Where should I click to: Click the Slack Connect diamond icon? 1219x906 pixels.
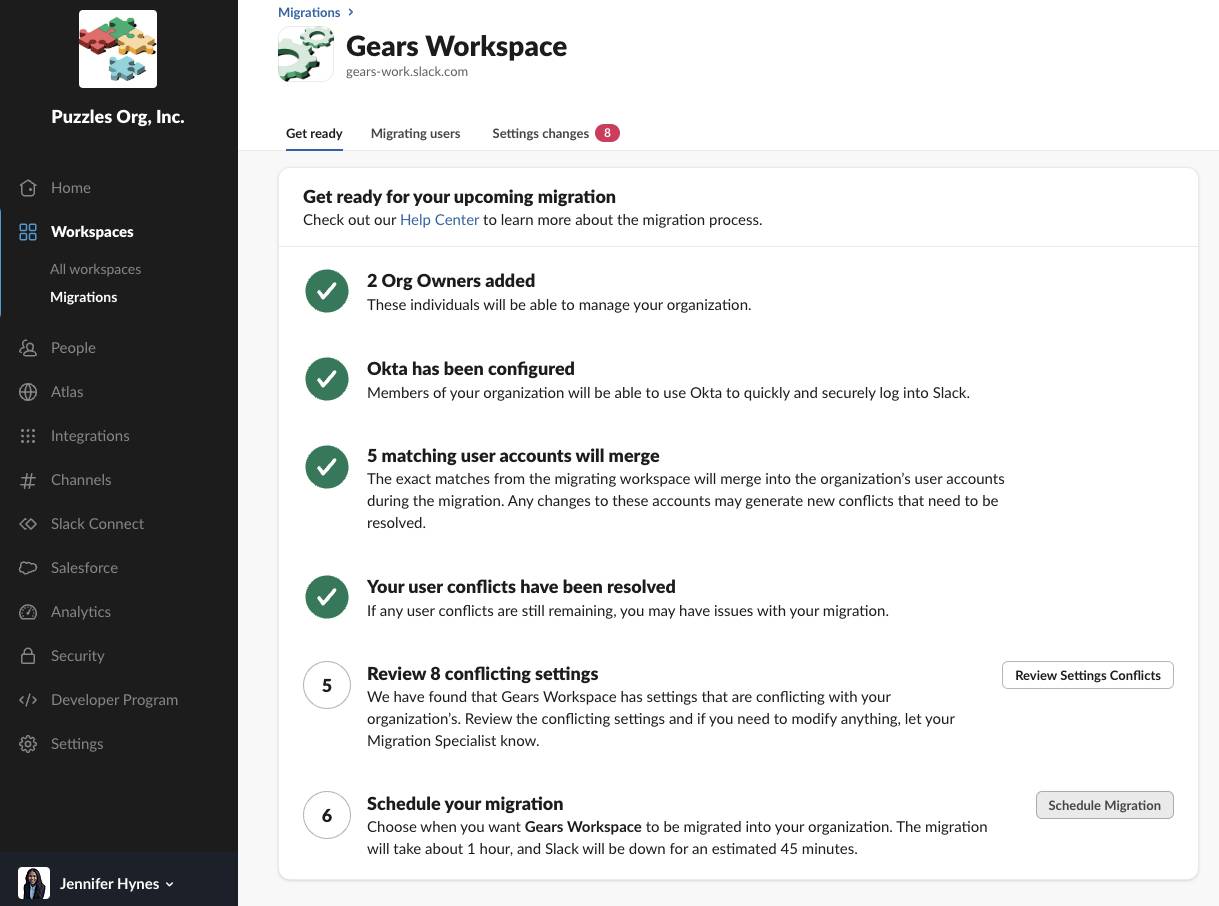tap(28, 524)
